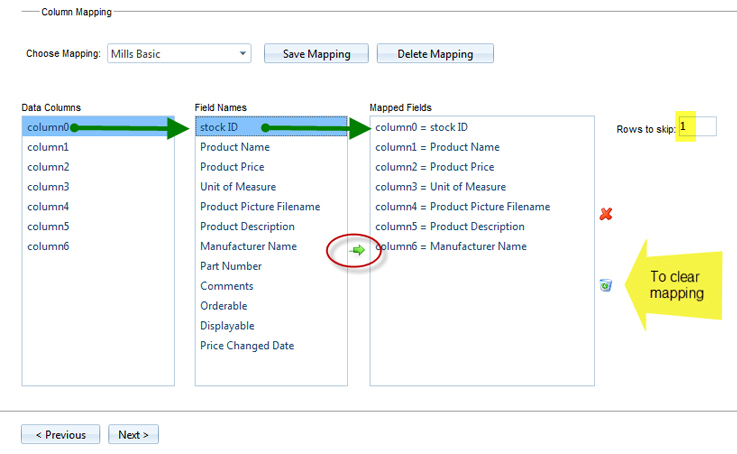Highlight column6 = Manufacturer Name mapping
The height and width of the screenshot is (454, 737).
point(450,246)
